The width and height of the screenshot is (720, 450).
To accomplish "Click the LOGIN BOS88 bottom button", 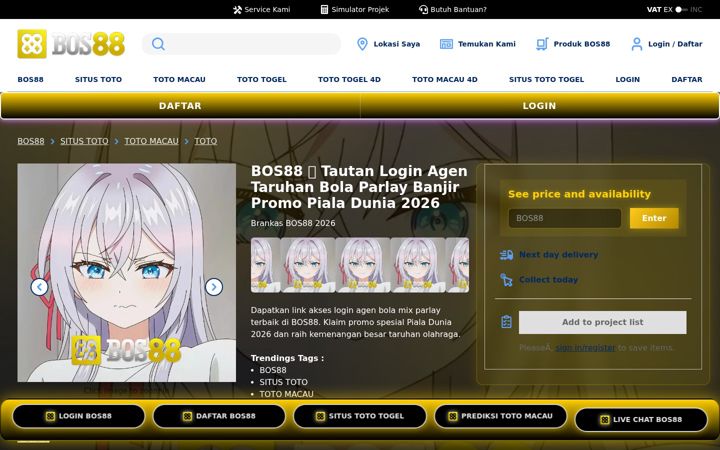I will tap(79, 416).
